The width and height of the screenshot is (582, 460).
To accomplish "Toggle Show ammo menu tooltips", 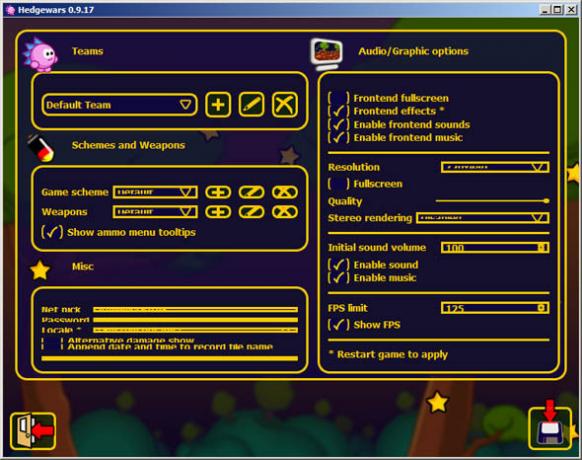I will 52,232.
